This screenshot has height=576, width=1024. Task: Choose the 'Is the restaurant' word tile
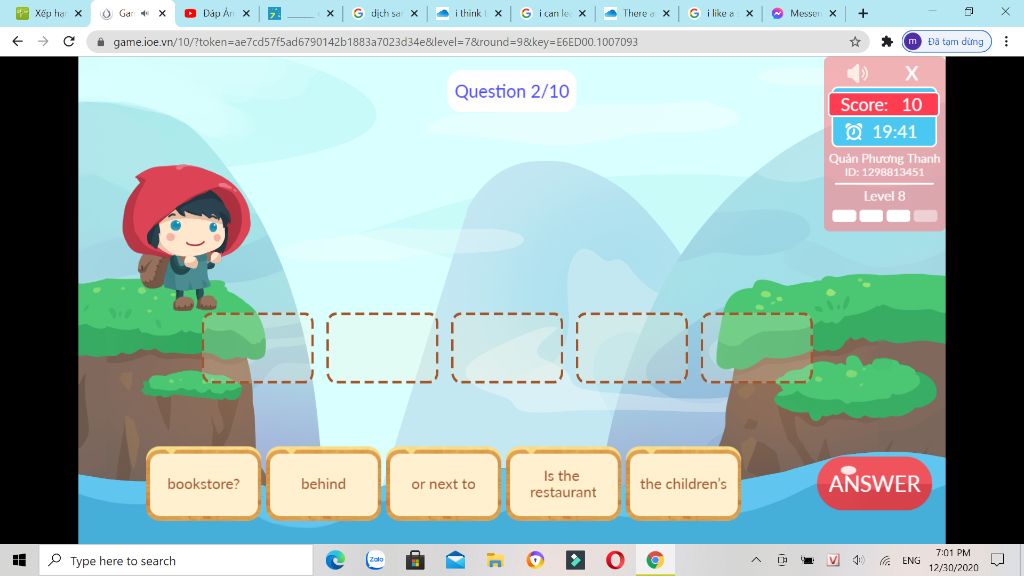[x=563, y=484]
